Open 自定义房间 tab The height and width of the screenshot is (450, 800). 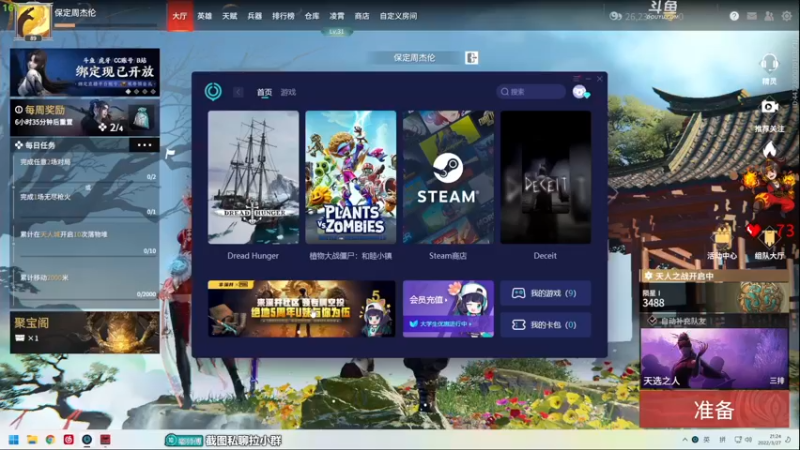coord(398,16)
